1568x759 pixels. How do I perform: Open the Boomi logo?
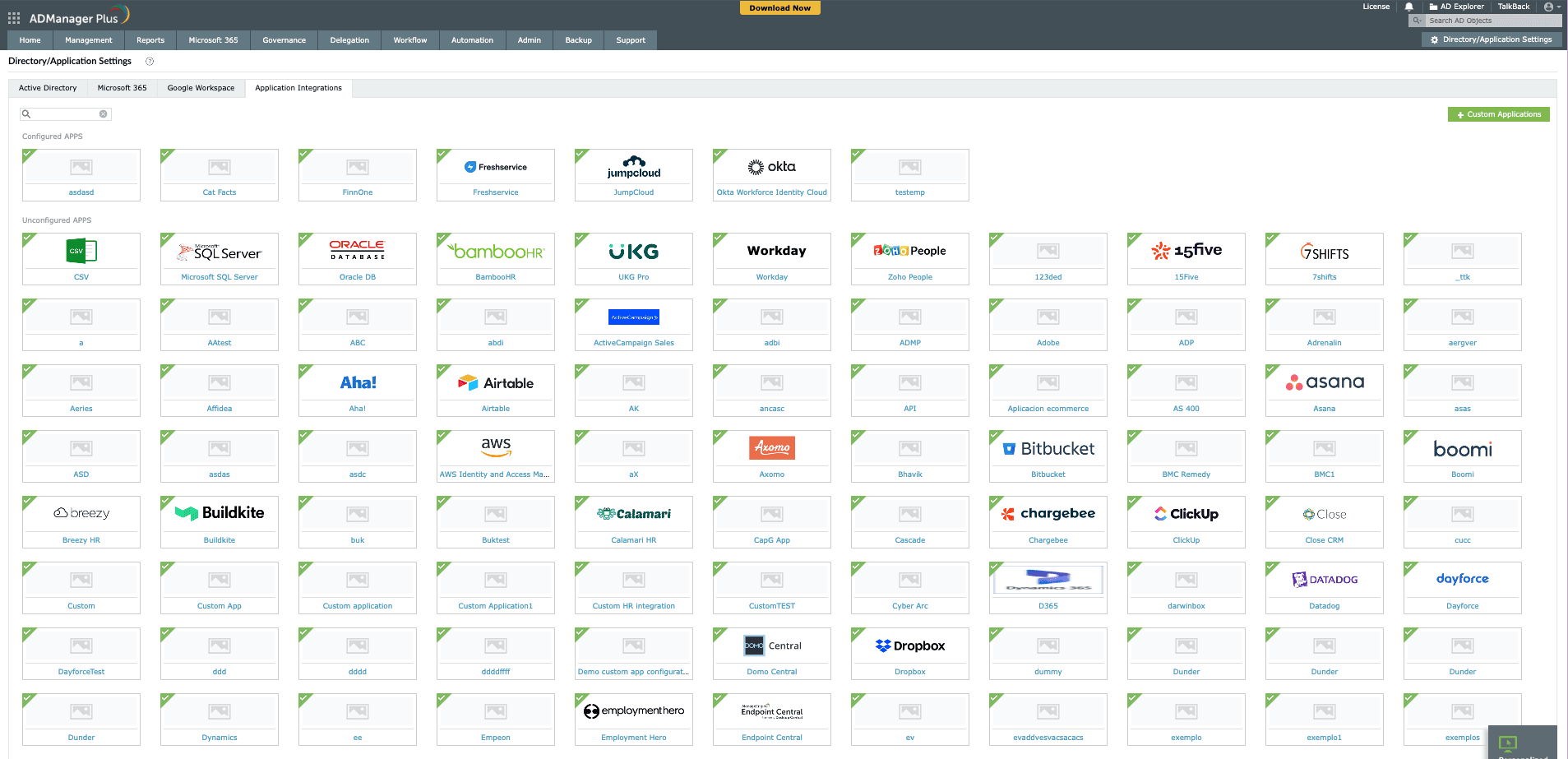click(1463, 449)
